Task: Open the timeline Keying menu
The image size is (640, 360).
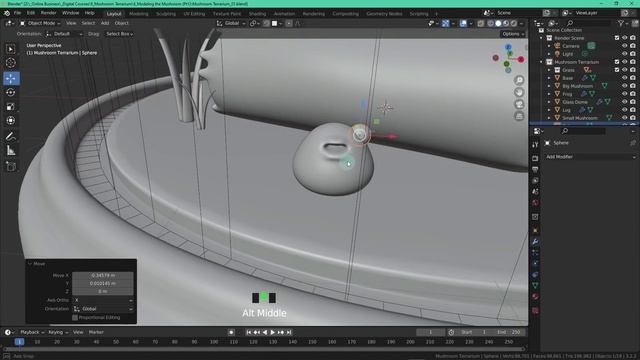Action: coord(58,332)
